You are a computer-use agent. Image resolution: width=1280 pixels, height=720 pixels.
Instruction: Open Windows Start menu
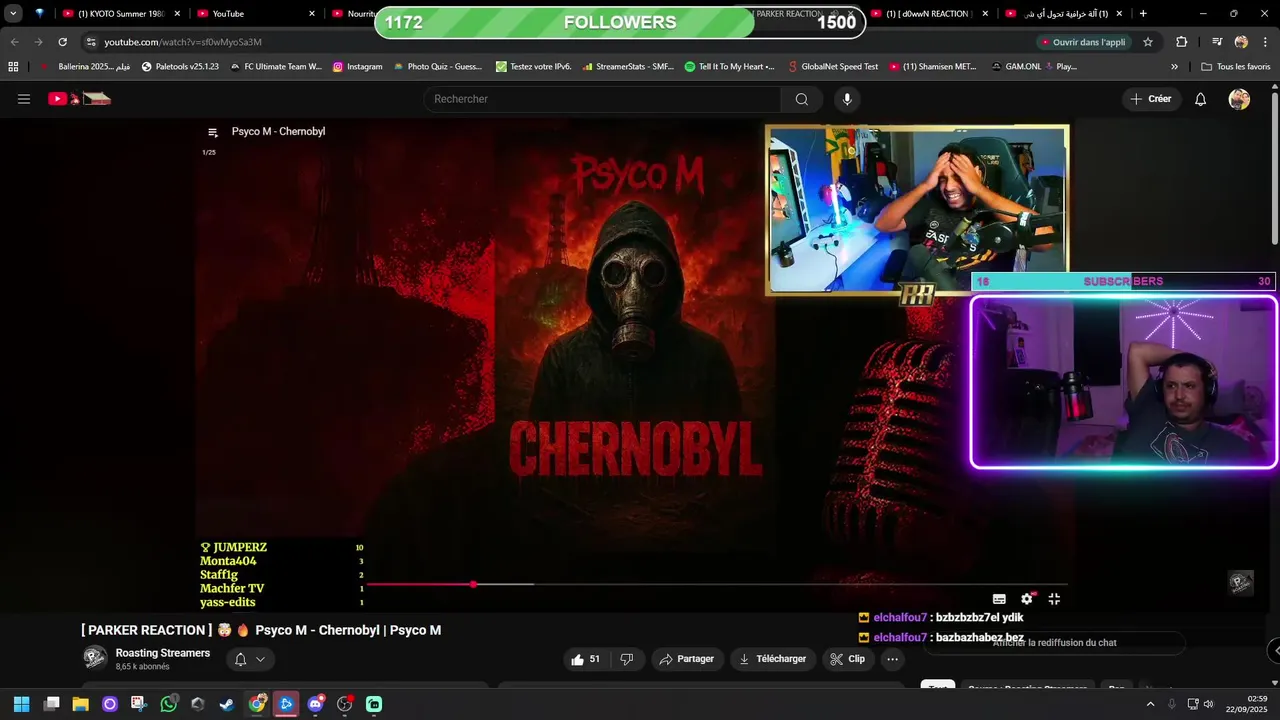21,704
